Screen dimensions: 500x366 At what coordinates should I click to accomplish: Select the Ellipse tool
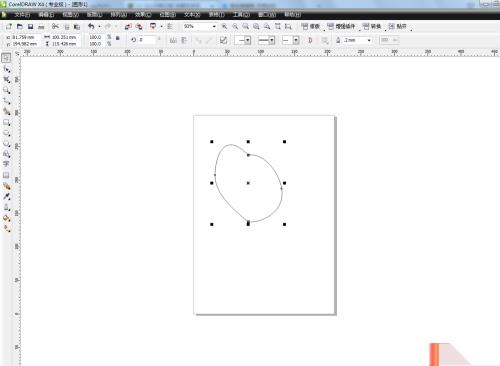point(6,133)
